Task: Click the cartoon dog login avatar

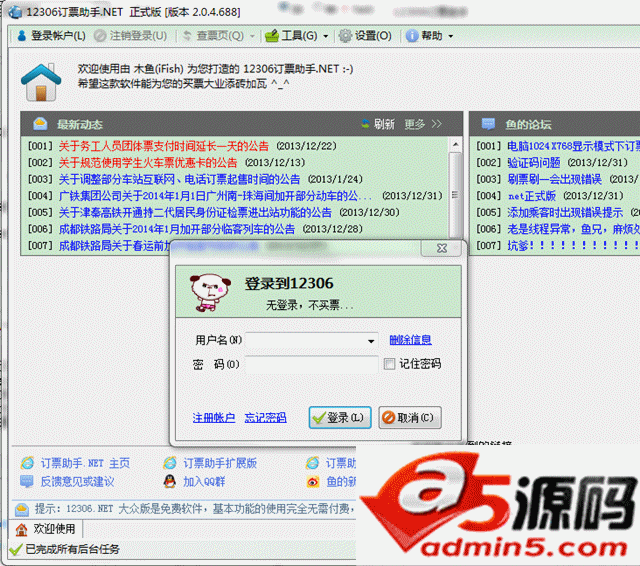Action: point(209,292)
